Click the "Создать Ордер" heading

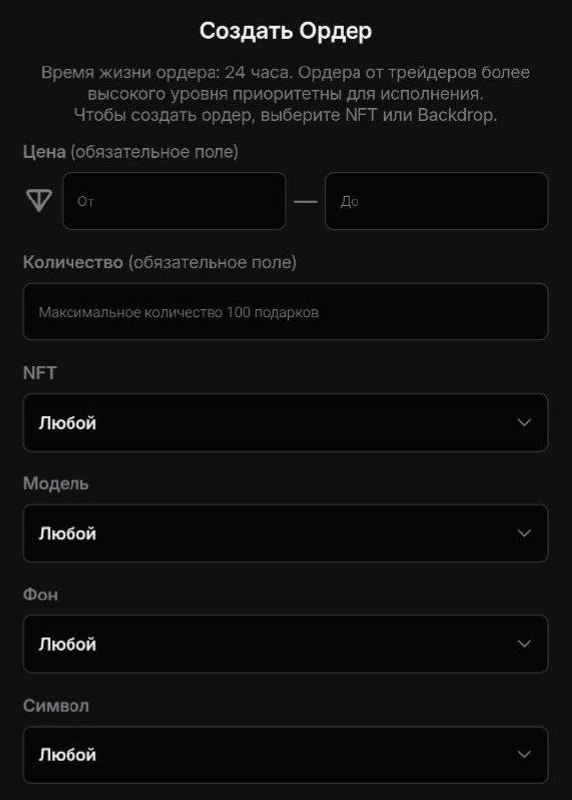point(286,31)
